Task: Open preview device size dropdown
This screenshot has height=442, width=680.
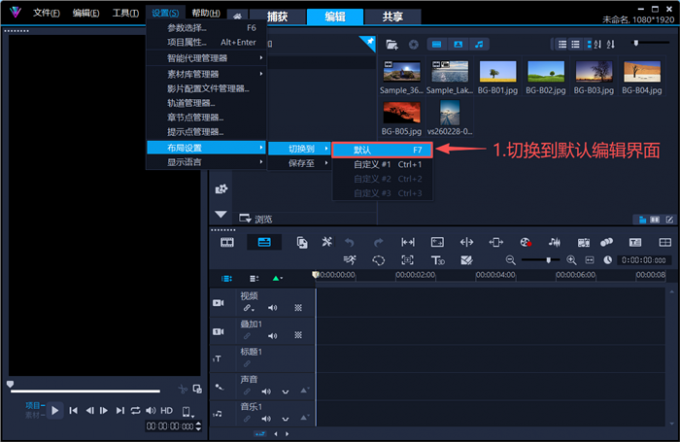Action: (x=187, y=411)
